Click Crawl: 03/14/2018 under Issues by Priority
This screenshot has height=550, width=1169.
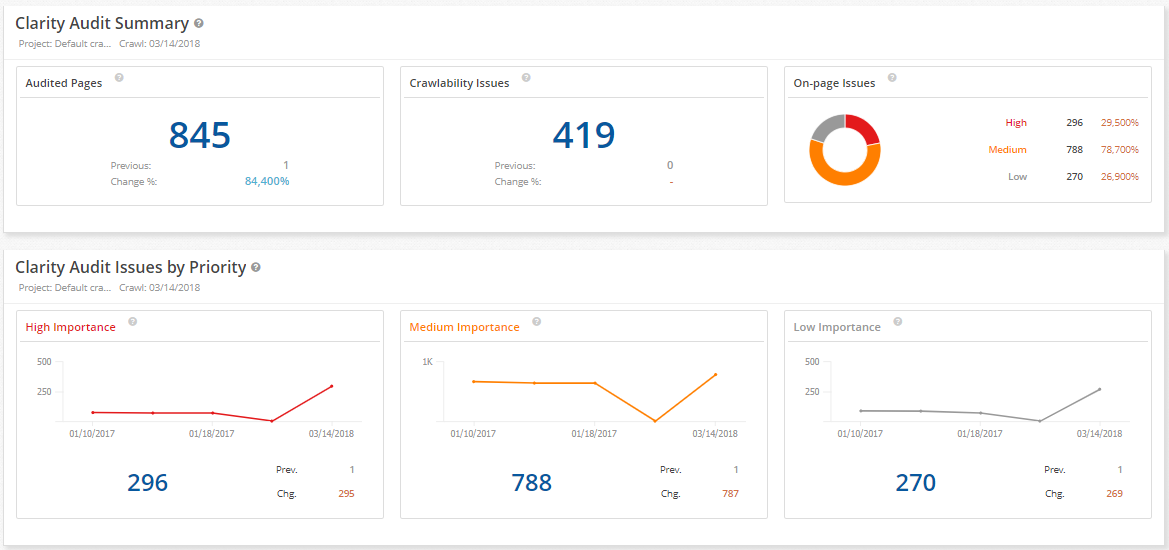[x=160, y=287]
